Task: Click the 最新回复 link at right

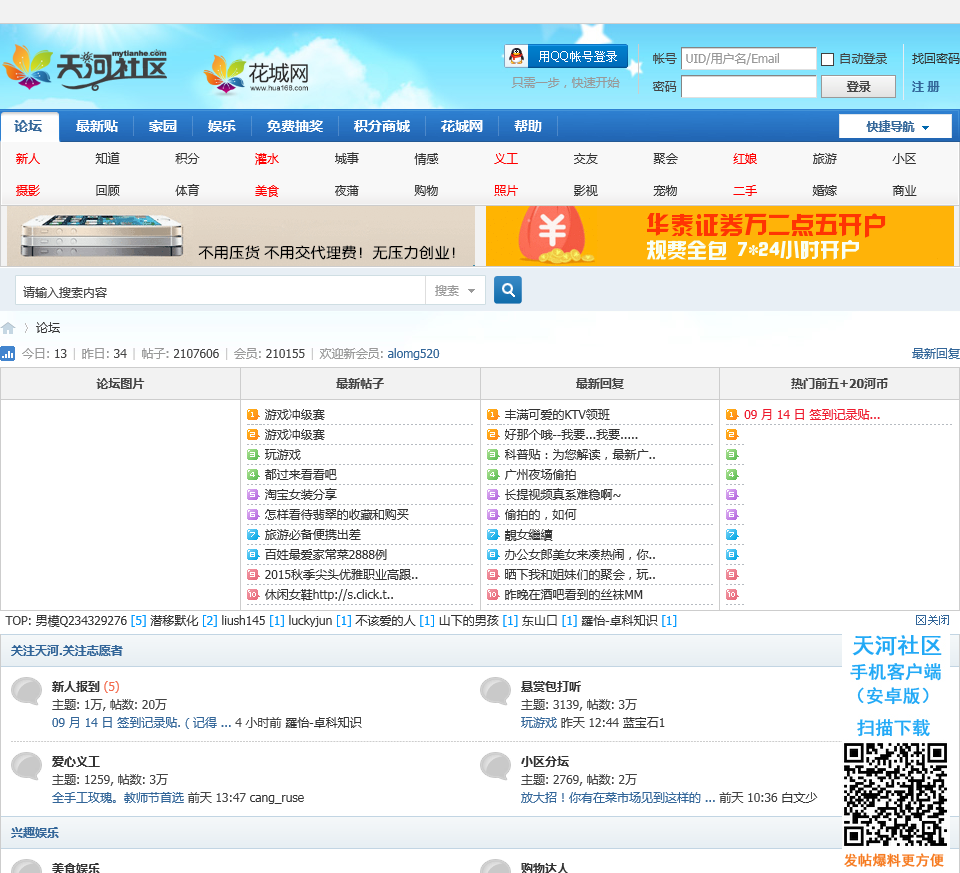Action: click(936, 353)
